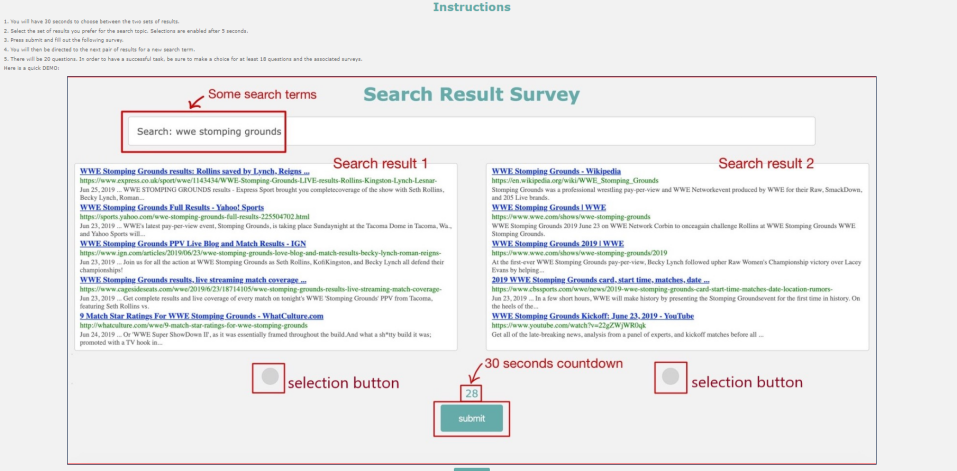The height and width of the screenshot is (471, 957).
Task: Click the snippet beginning 'Jun 24, 2019 ... Or WWE Super ShowDown'
Action: tap(258, 339)
